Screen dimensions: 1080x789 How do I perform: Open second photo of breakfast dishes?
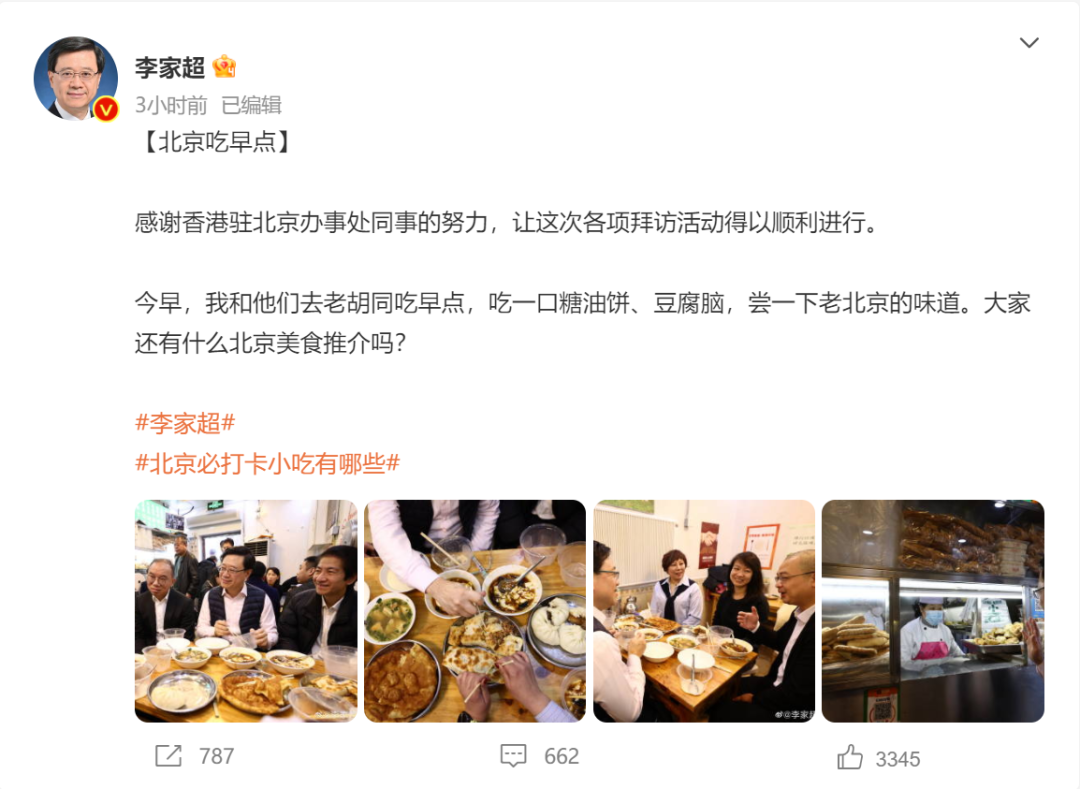click(475, 611)
